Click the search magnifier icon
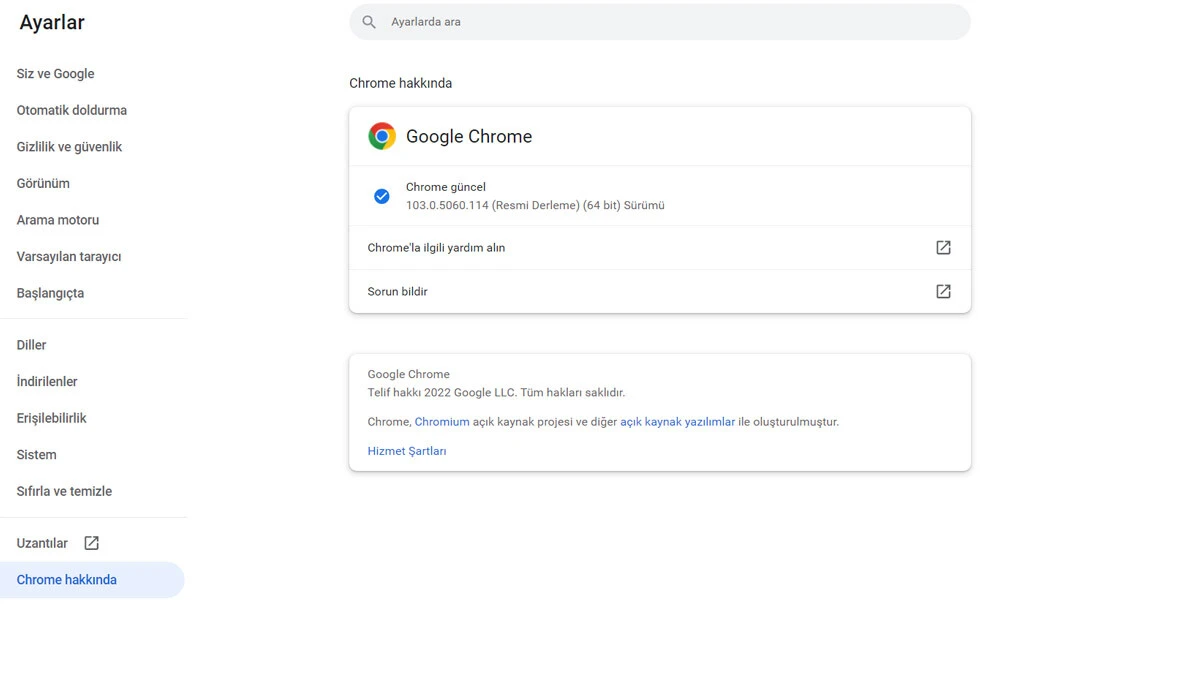The image size is (1200, 675). tap(369, 21)
